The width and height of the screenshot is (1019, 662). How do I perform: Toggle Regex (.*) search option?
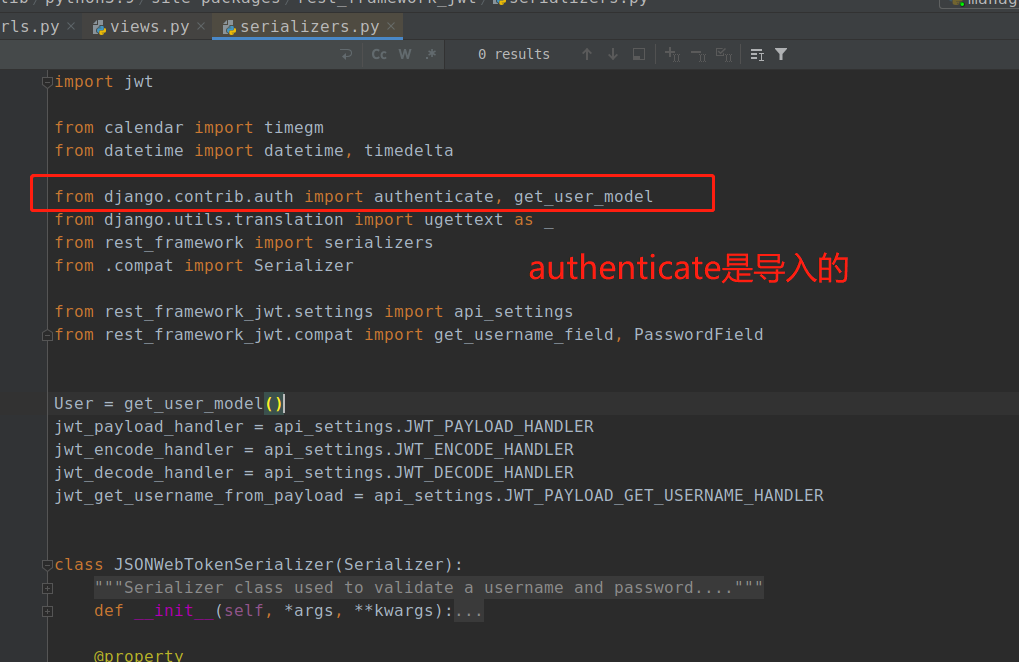[430, 55]
